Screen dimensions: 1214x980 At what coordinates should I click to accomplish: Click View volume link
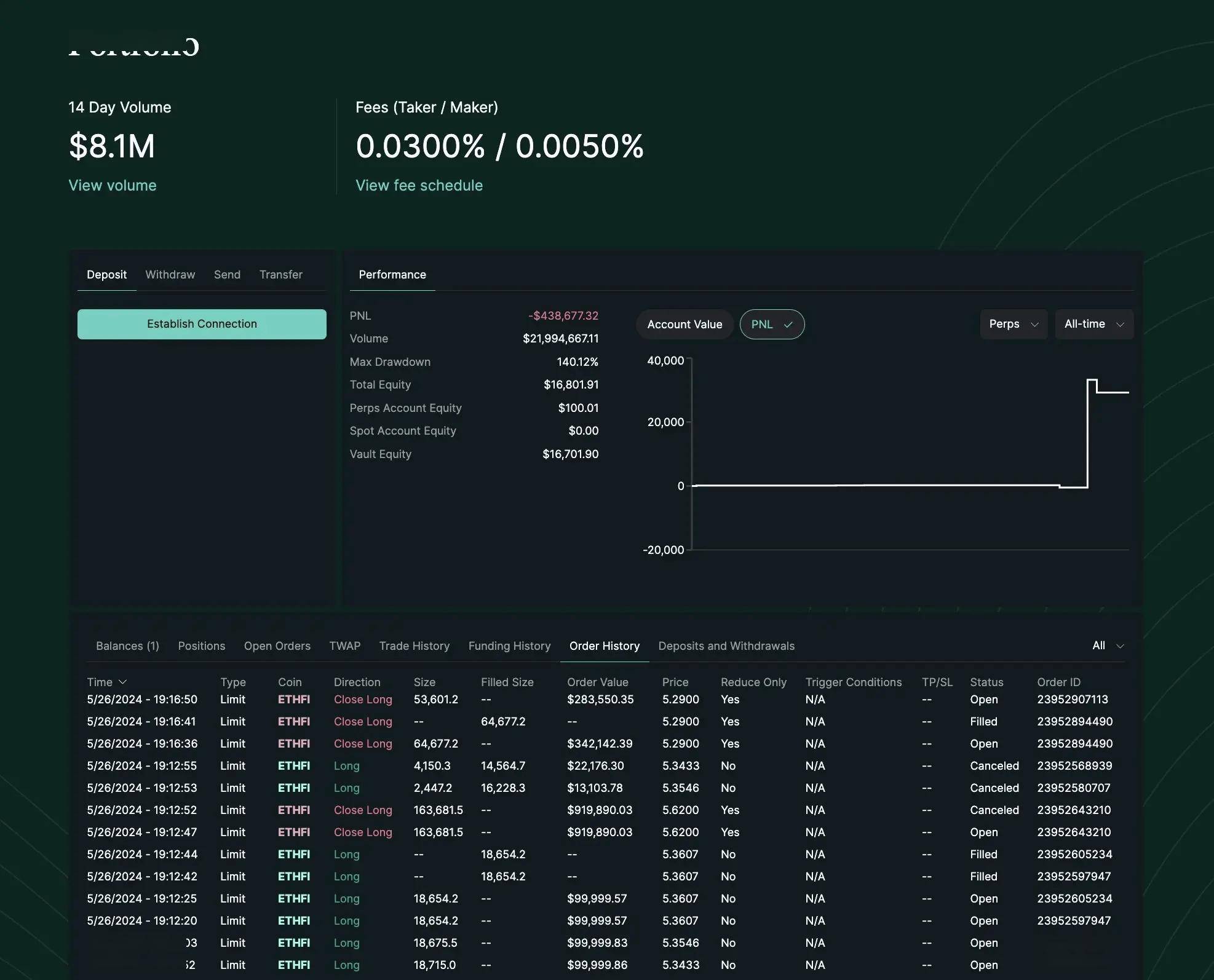[112, 185]
